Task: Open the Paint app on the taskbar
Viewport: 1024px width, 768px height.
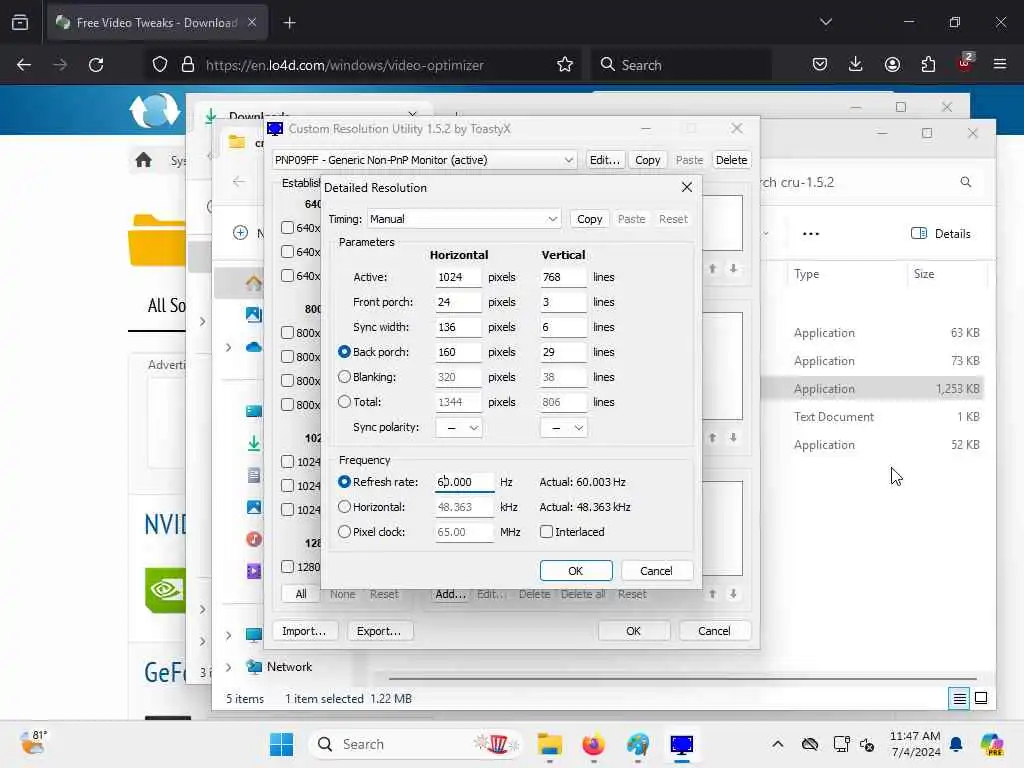Action: click(638, 744)
